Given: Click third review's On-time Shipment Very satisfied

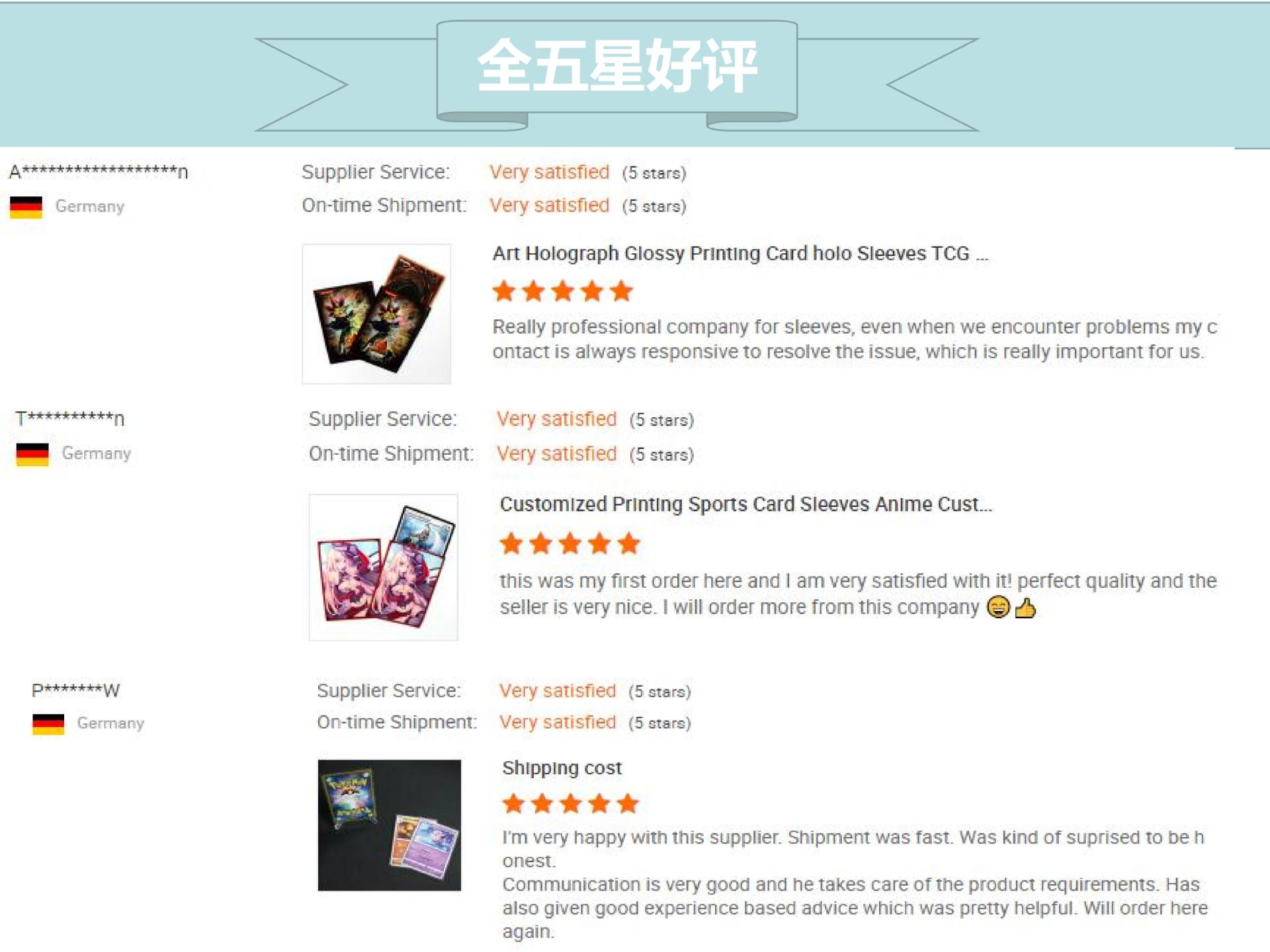Looking at the screenshot, I should [x=558, y=722].
